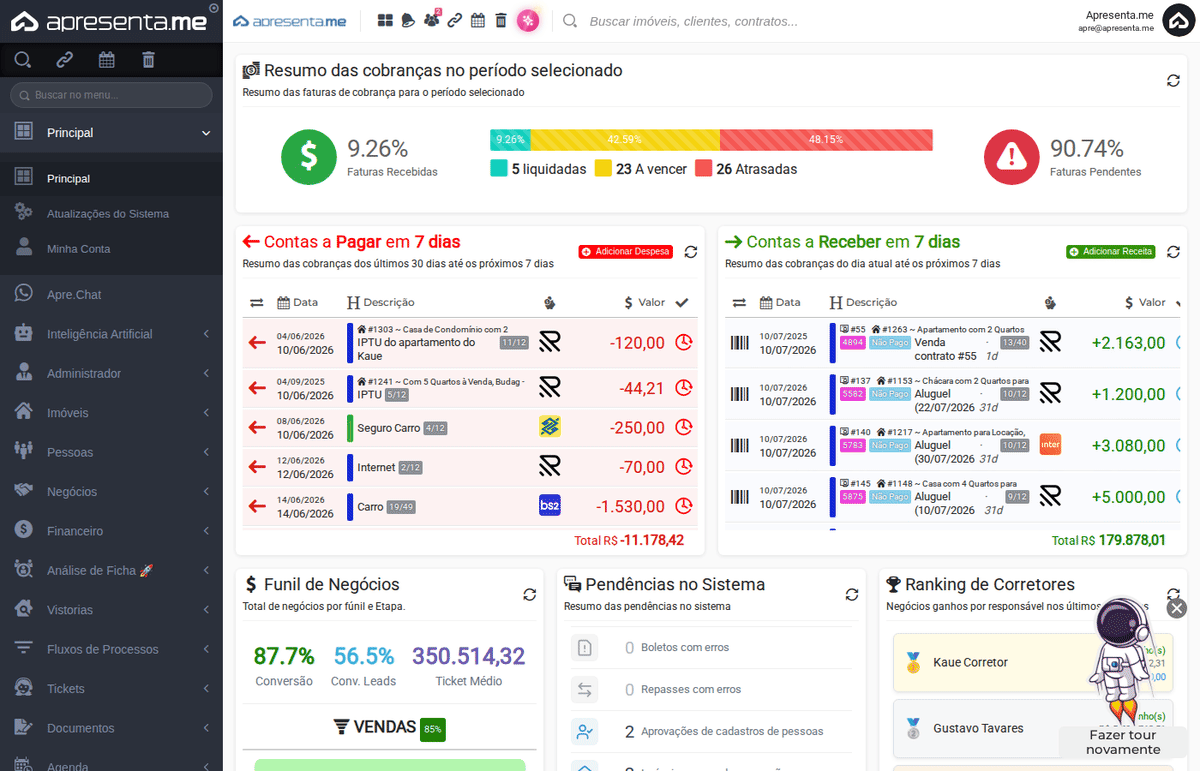Click the link icon in top toolbar
The image size is (1200, 771).
tap(455, 20)
